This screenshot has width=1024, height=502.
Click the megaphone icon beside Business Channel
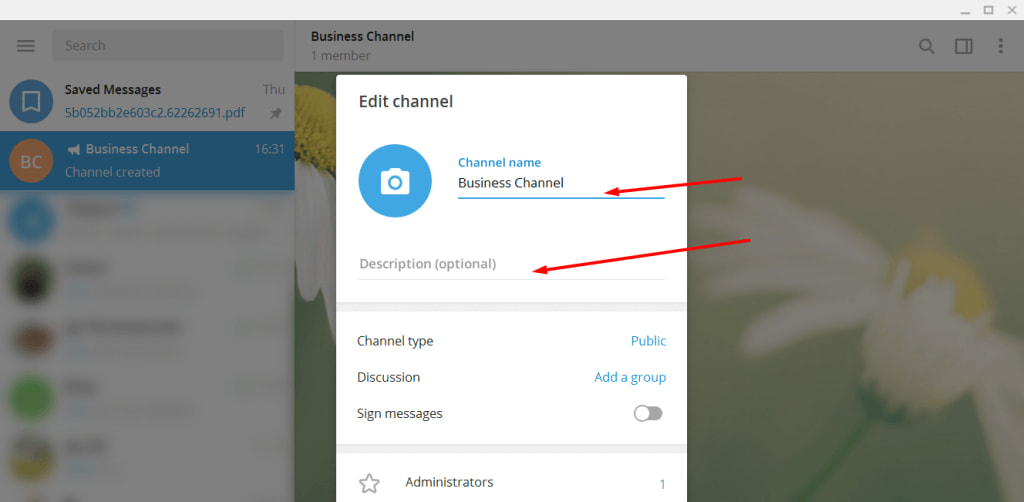74,149
